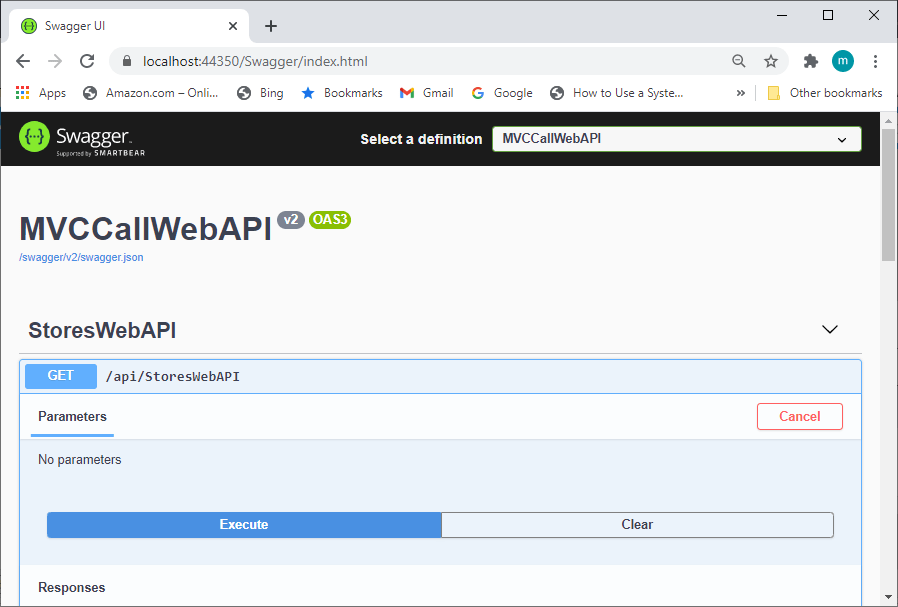Image resolution: width=898 pixels, height=607 pixels.
Task: Reload the page with refresh icon
Action: (x=87, y=61)
